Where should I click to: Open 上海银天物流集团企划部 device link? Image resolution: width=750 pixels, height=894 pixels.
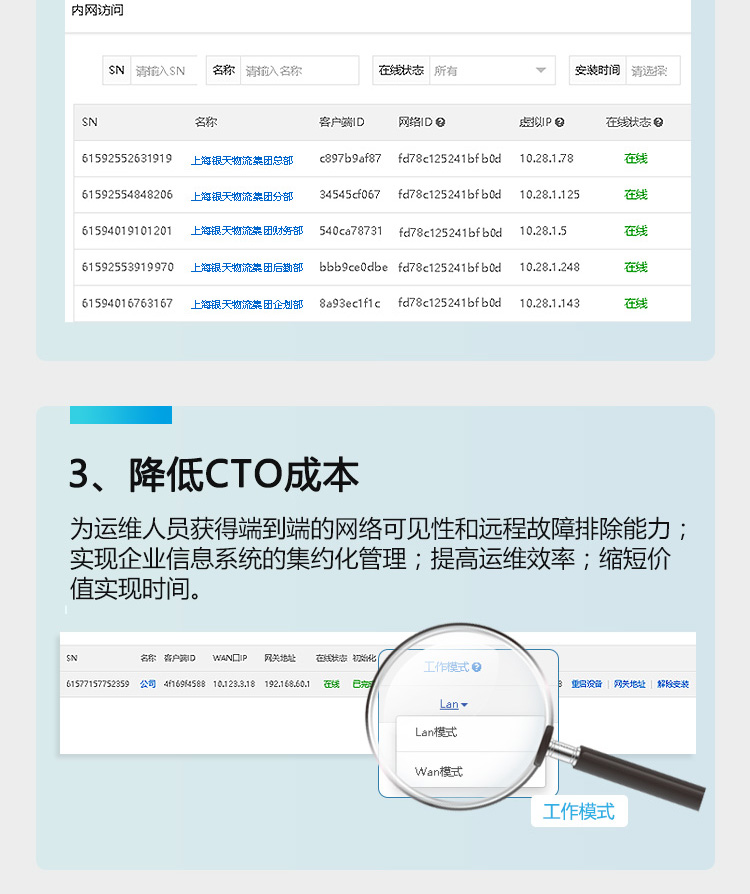pyautogui.click(x=246, y=304)
